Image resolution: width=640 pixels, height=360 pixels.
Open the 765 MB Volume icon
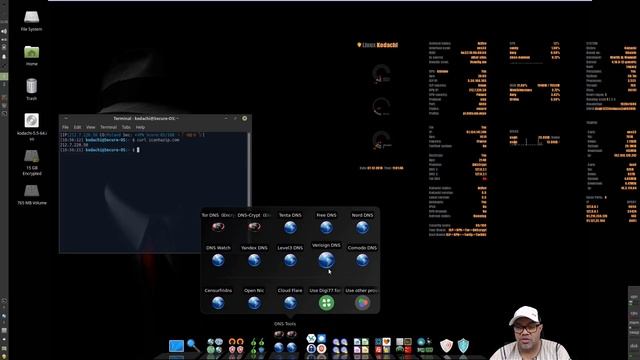[31, 191]
